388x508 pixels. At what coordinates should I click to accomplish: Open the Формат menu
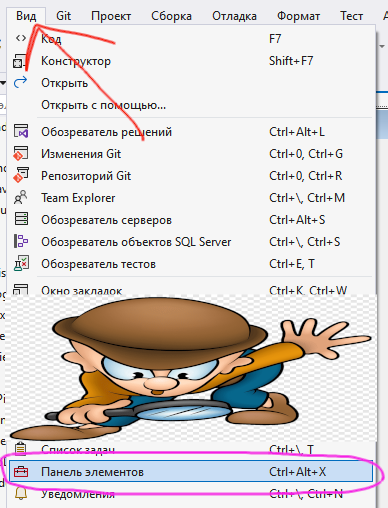coord(298,16)
